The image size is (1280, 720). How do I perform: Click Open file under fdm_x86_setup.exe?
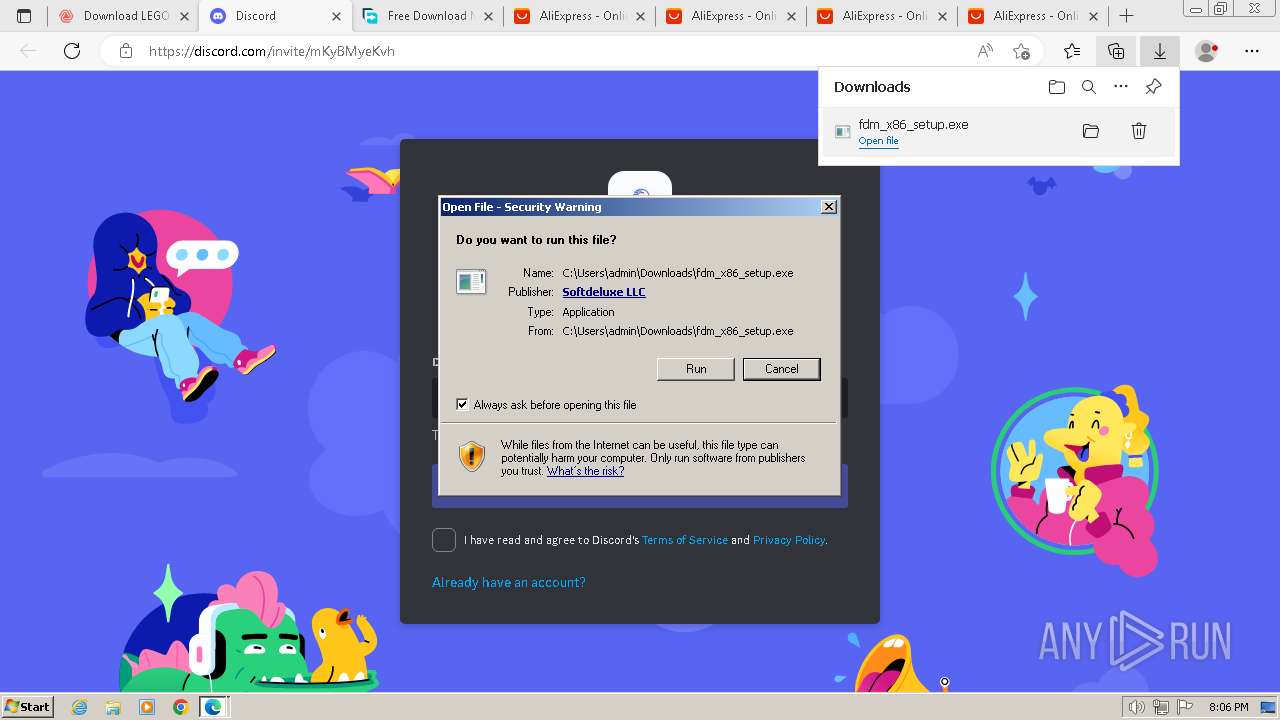coord(878,141)
